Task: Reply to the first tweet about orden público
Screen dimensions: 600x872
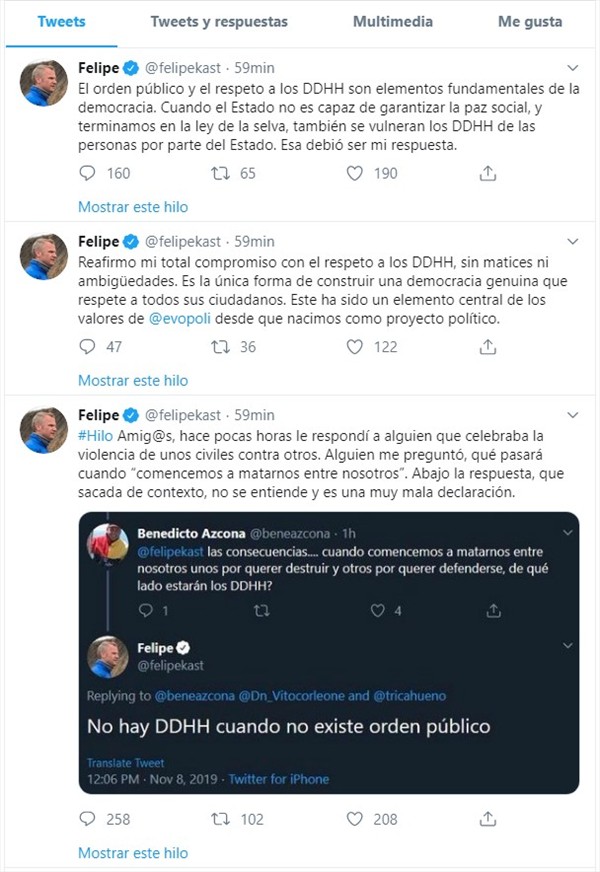Action: coord(87,173)
